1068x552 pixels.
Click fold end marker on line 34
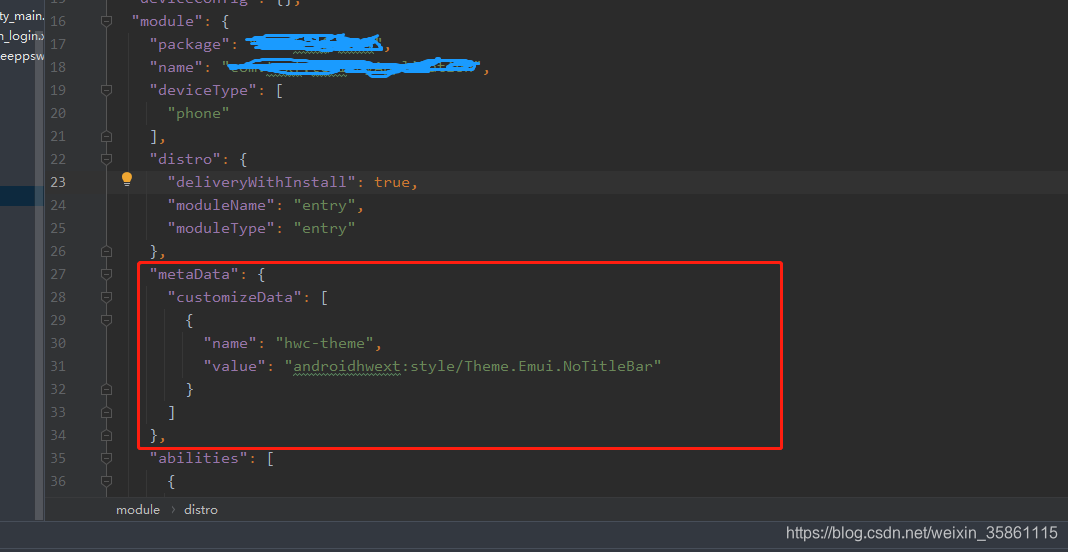coord(106,435)
